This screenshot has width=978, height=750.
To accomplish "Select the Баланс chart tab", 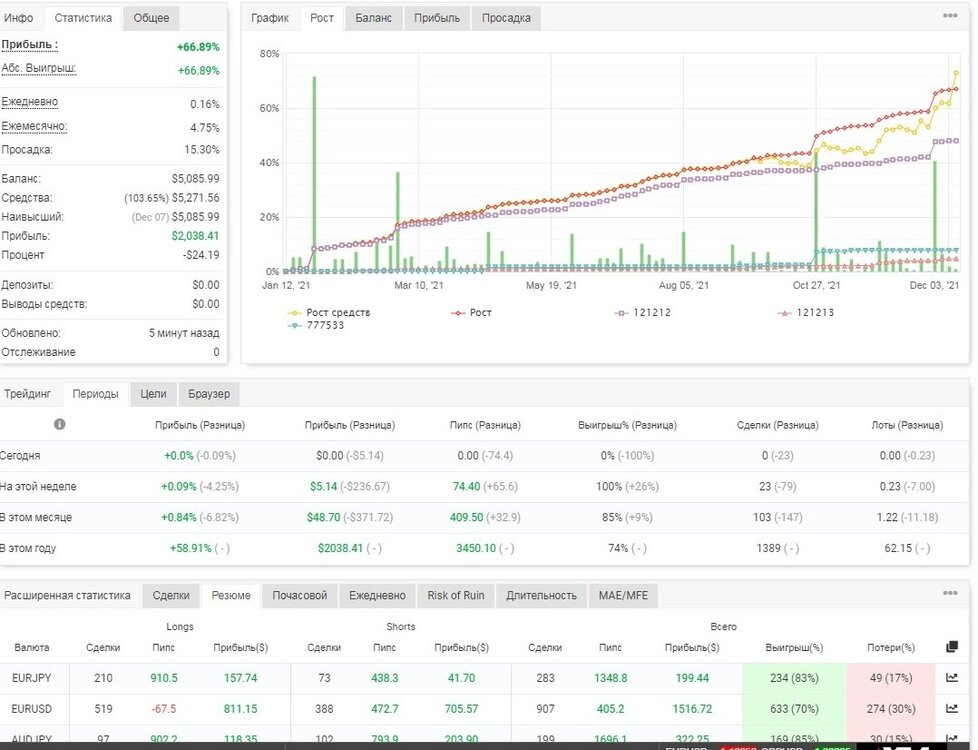I will coord(374,18).
